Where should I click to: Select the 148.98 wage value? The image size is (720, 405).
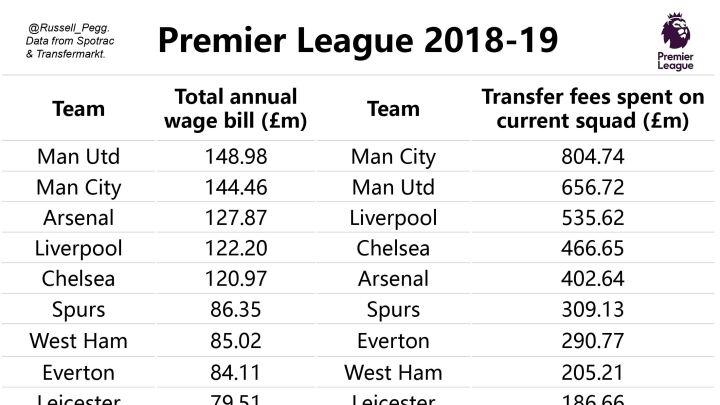coord(236,157)
